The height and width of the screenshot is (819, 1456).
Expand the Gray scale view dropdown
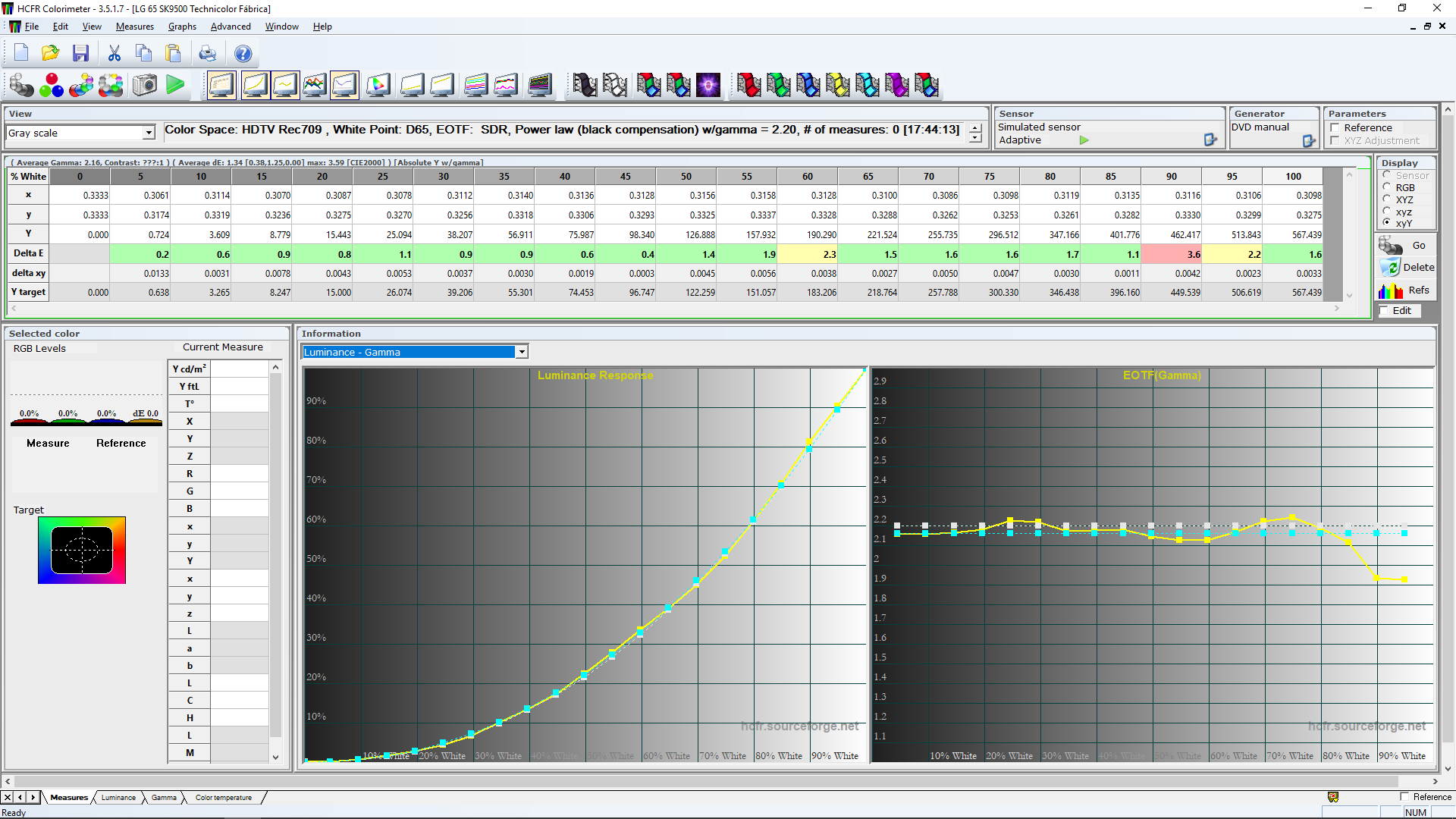(149, 133)
